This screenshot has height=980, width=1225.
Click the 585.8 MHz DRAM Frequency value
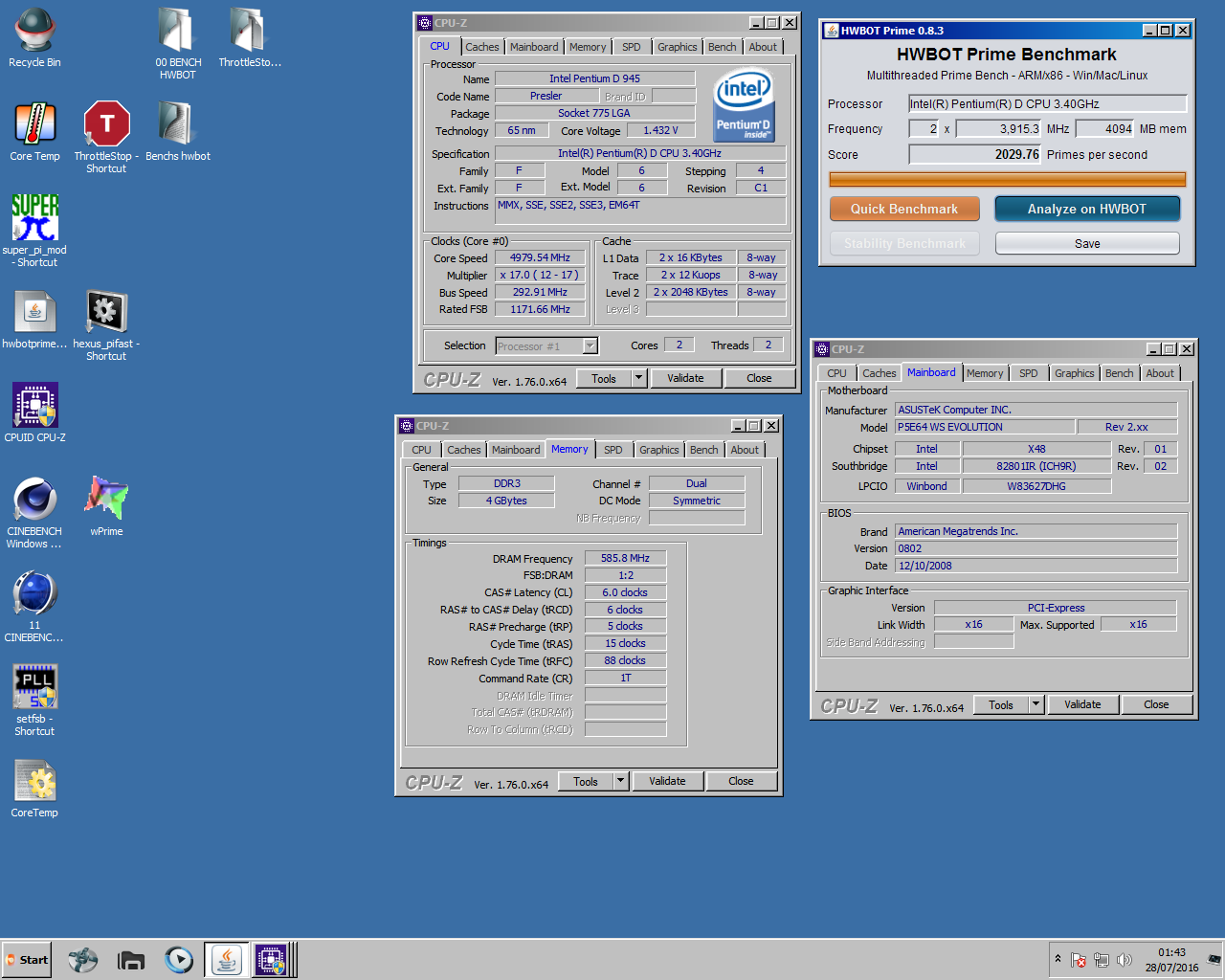click(625, 558)
